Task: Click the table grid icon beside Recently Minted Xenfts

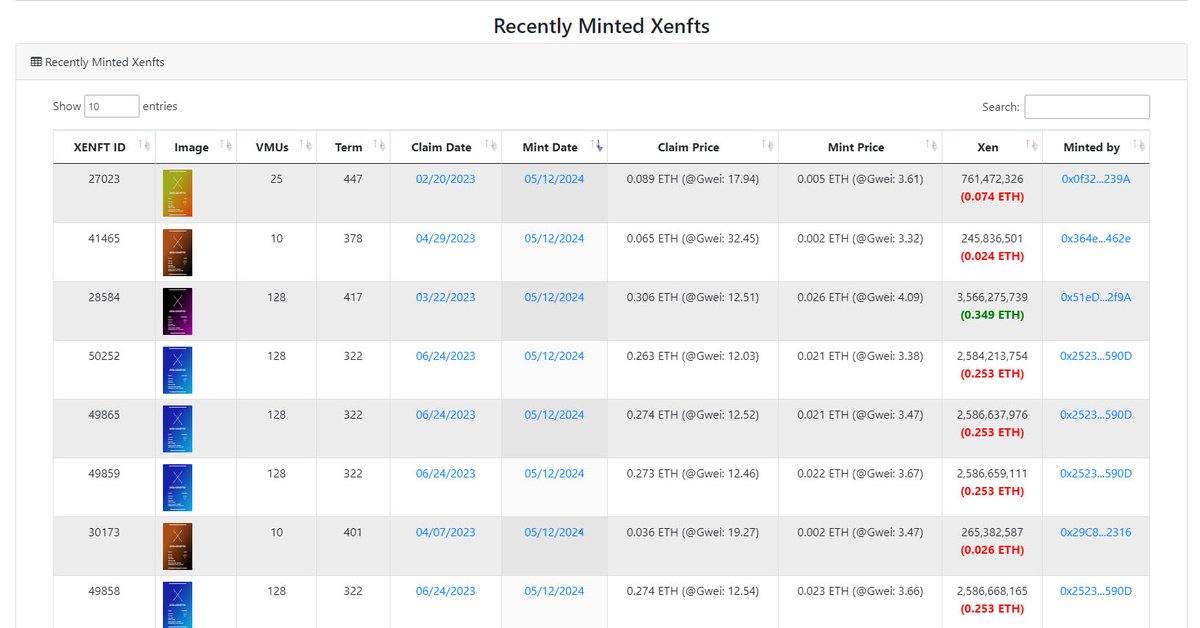Action: 34,61
